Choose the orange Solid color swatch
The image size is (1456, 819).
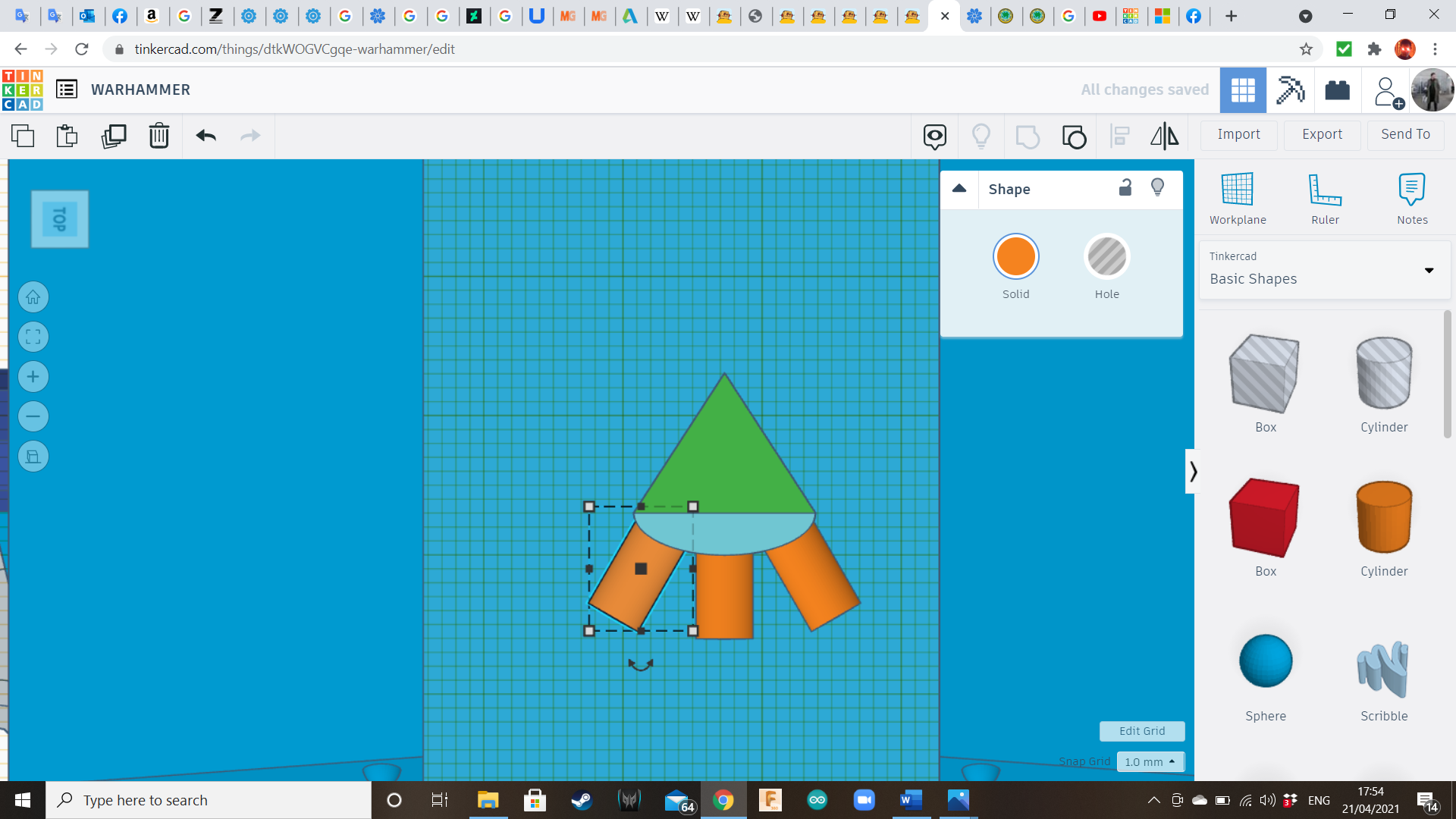1015,257
